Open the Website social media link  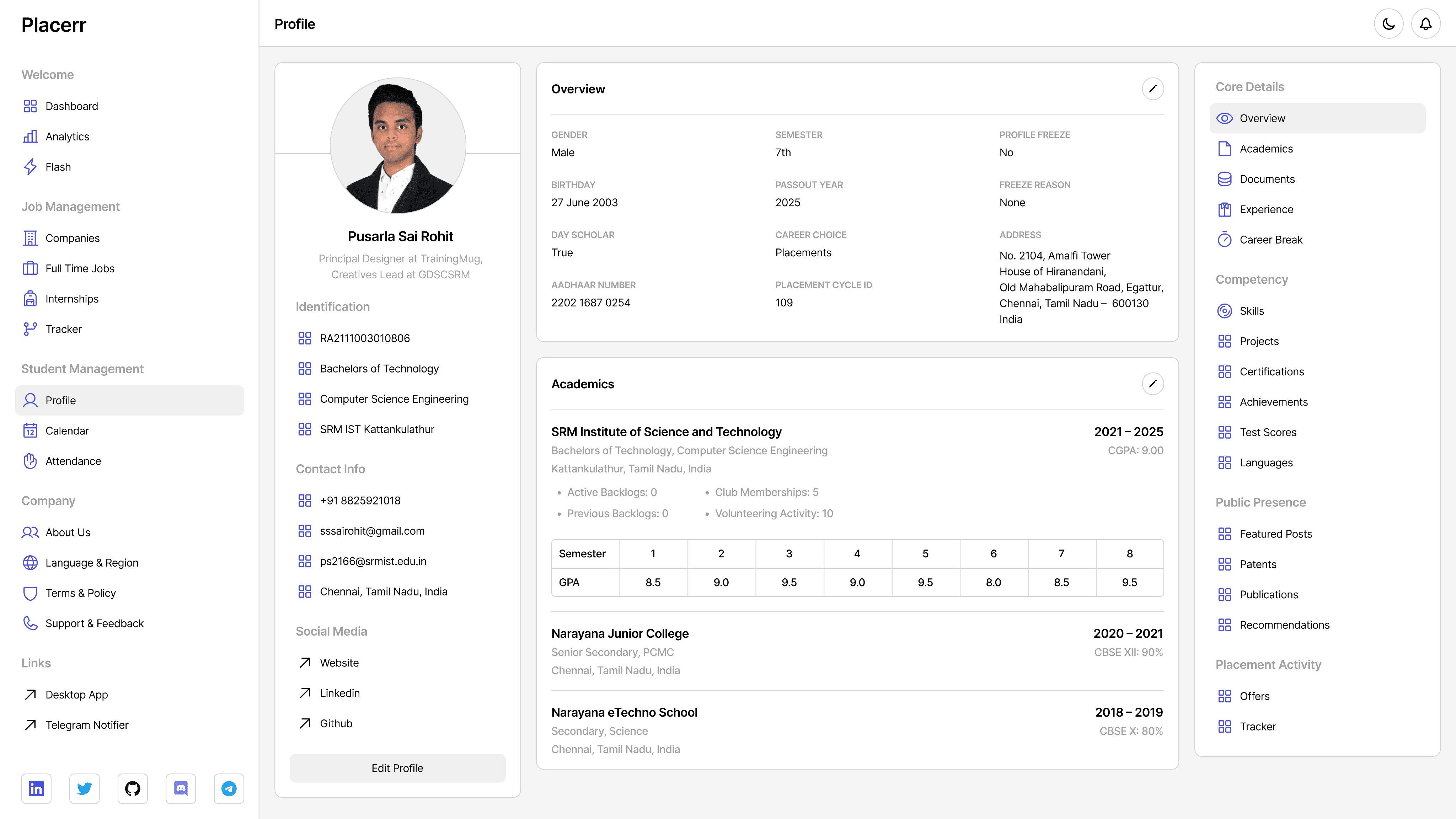339,663
